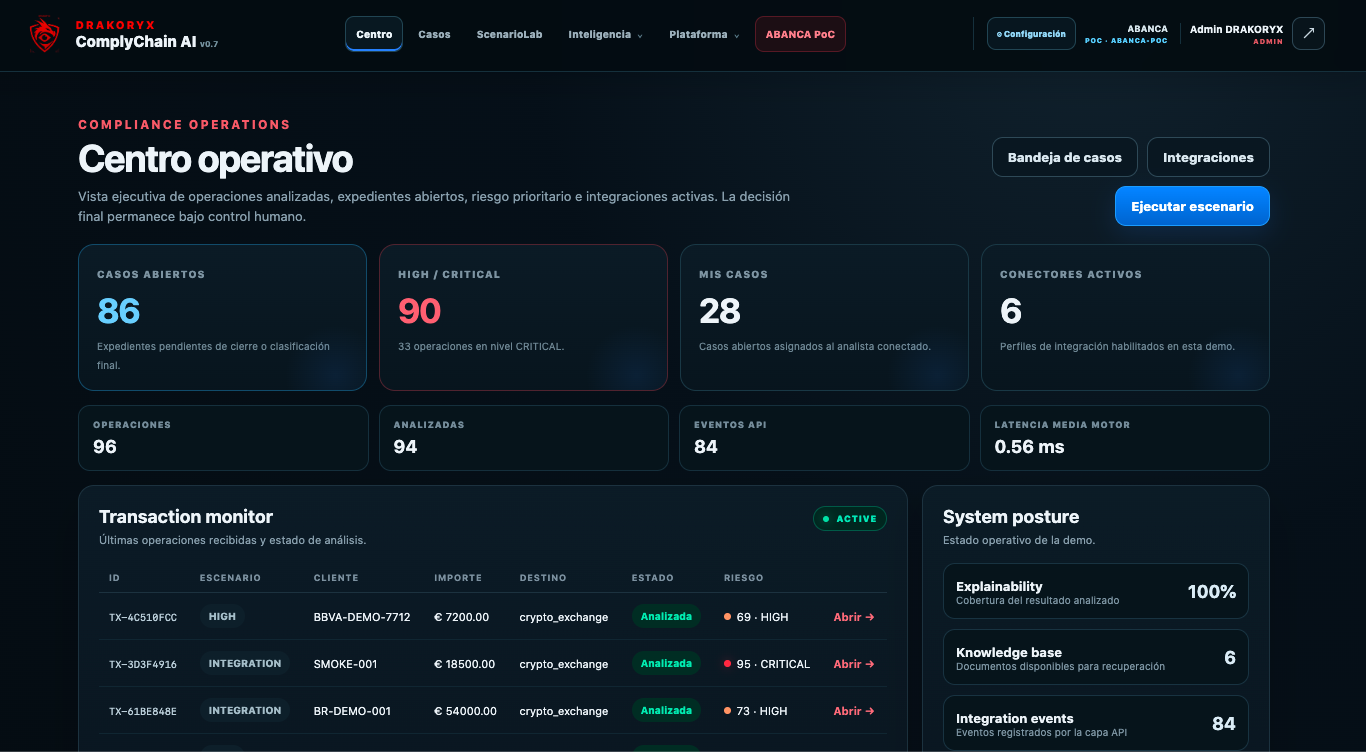
Task: Click the ESTADO column header
Action: [653, 578]
